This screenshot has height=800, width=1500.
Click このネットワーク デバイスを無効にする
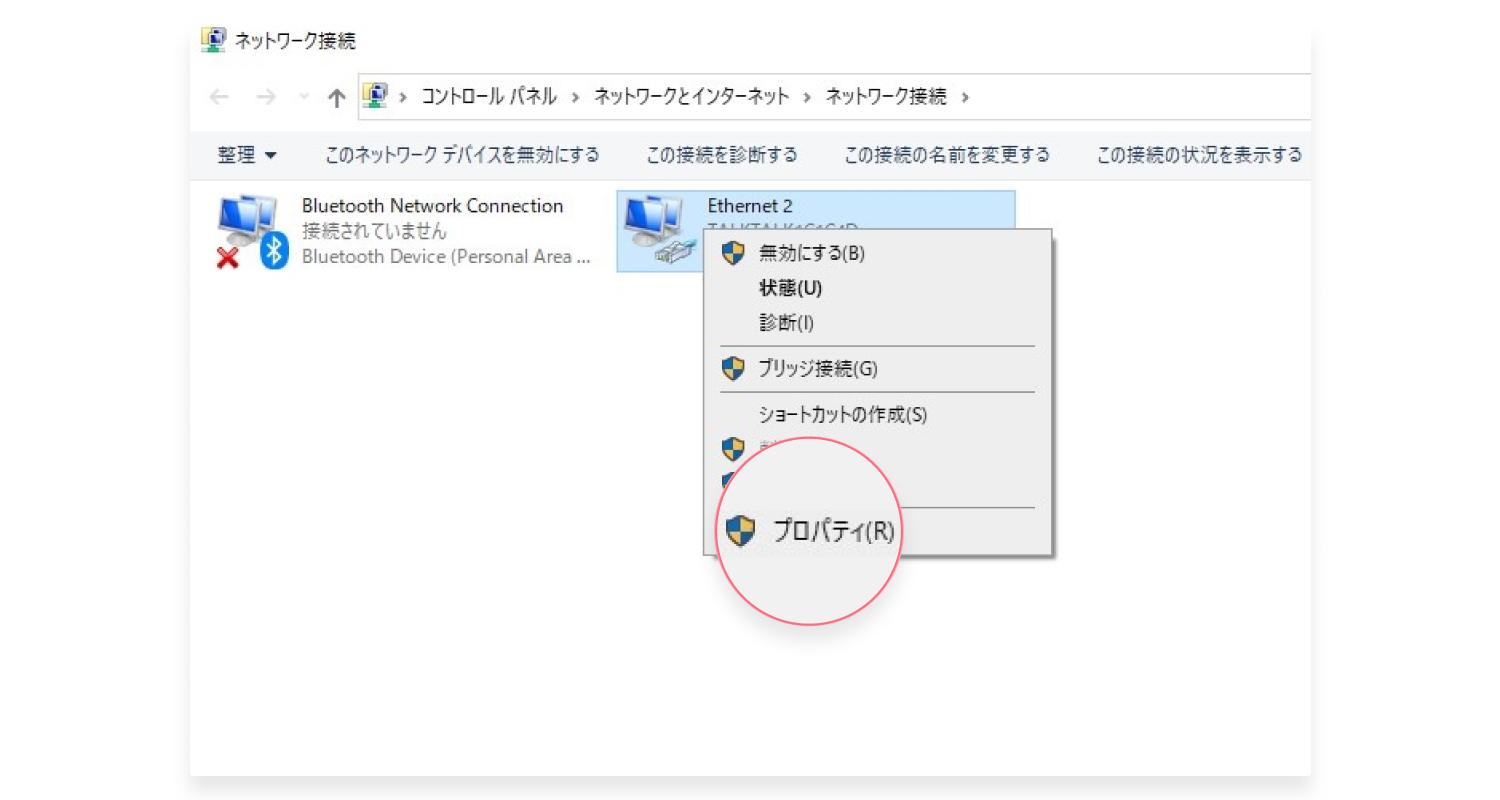coord(462,155)
